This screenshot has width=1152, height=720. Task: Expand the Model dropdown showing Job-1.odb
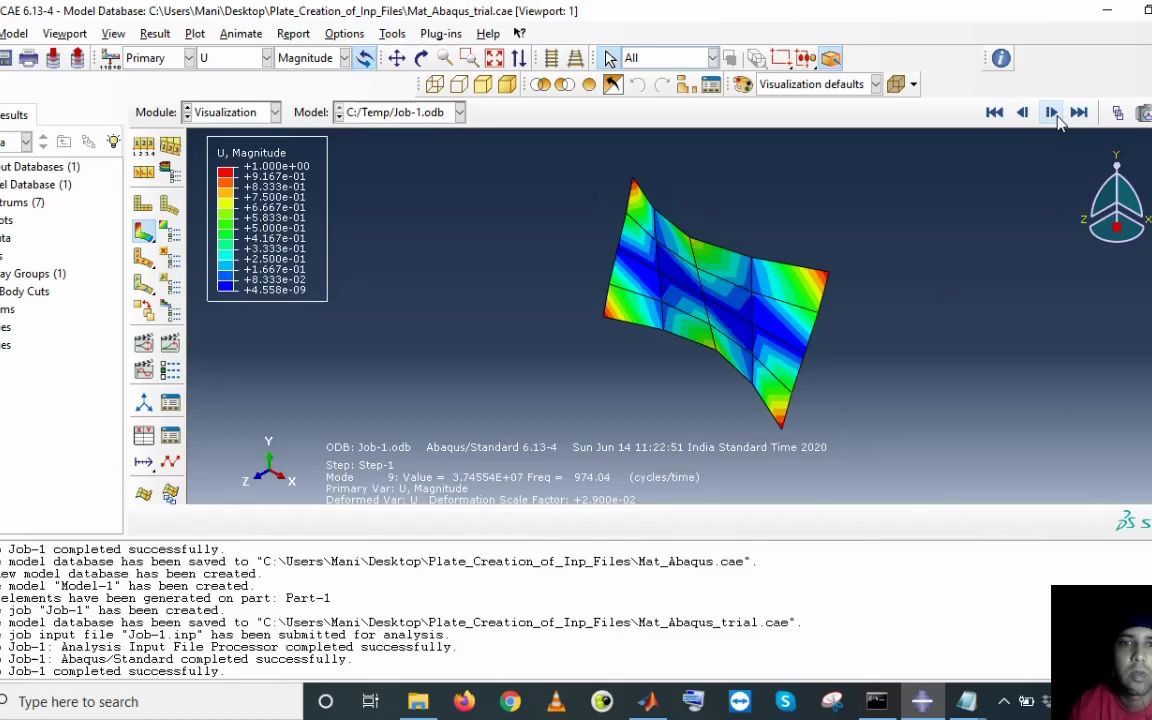pyautogui.click(x=457, y=112)
